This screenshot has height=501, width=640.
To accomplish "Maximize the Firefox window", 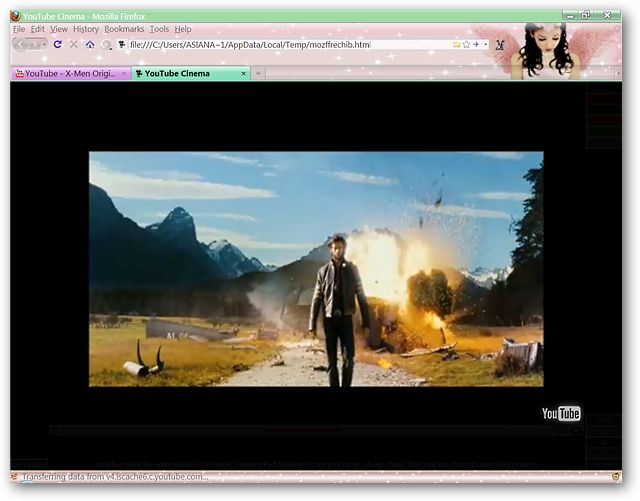I will (x=585, y=16).
